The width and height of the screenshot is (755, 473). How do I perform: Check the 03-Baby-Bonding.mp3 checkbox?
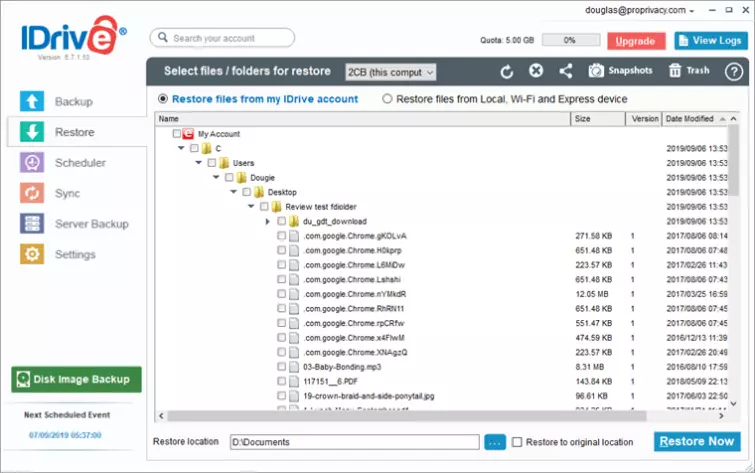282,367
